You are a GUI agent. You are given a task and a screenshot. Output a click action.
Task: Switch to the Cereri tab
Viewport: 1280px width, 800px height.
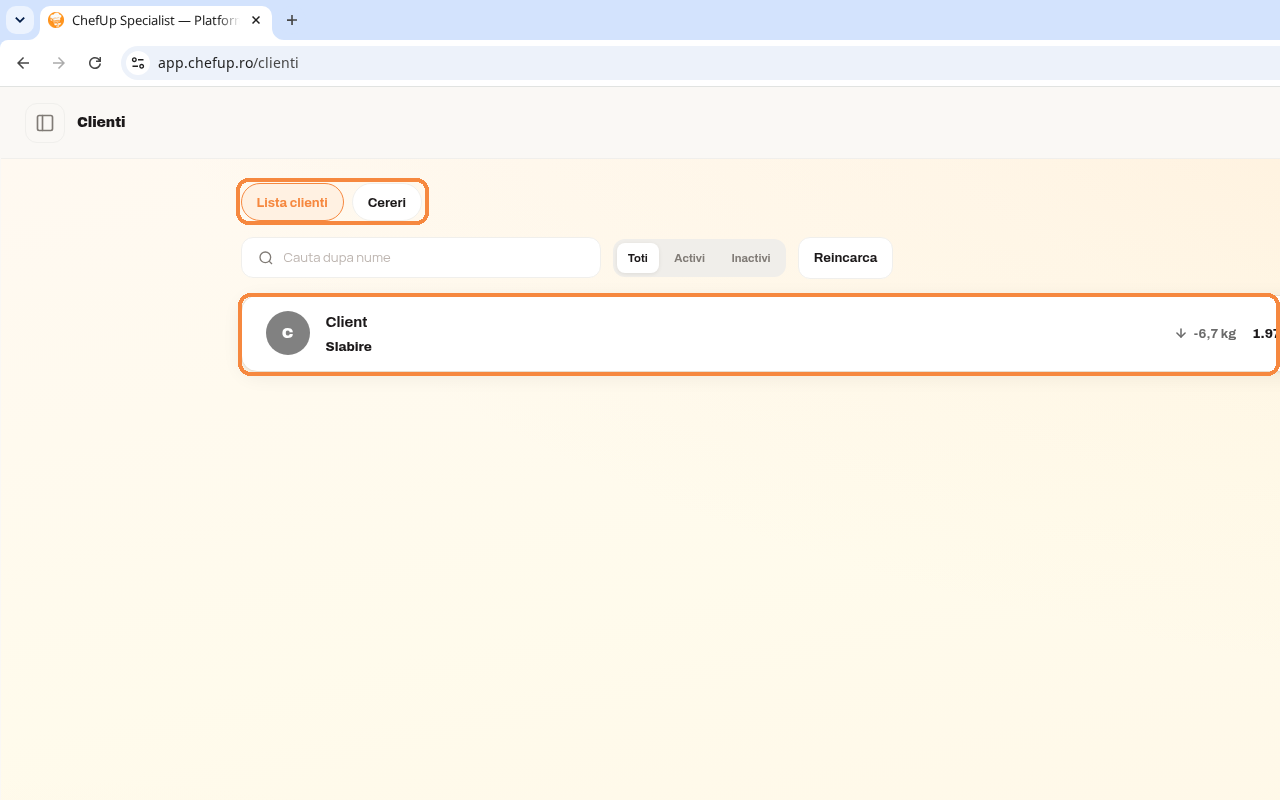pos(387,202)
